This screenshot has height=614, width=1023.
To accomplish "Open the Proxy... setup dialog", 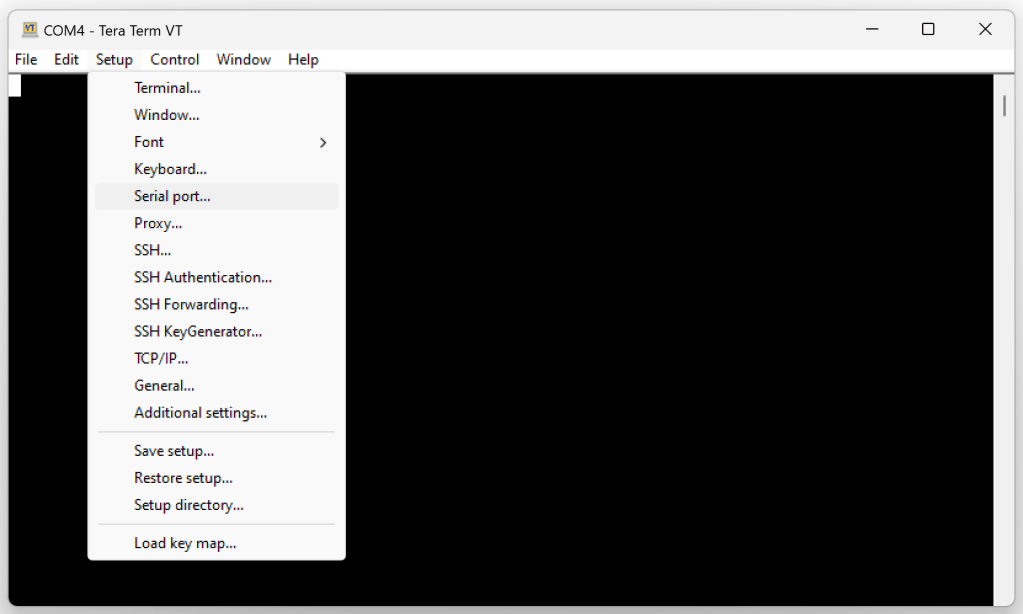I will pyautogui.click(x=158, y=223).
